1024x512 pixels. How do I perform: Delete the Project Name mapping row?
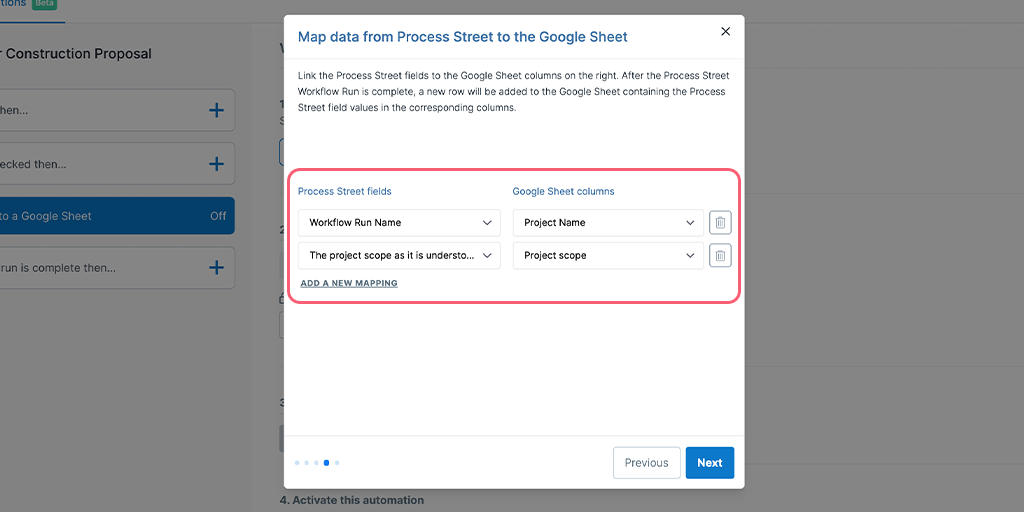point(720,223)
